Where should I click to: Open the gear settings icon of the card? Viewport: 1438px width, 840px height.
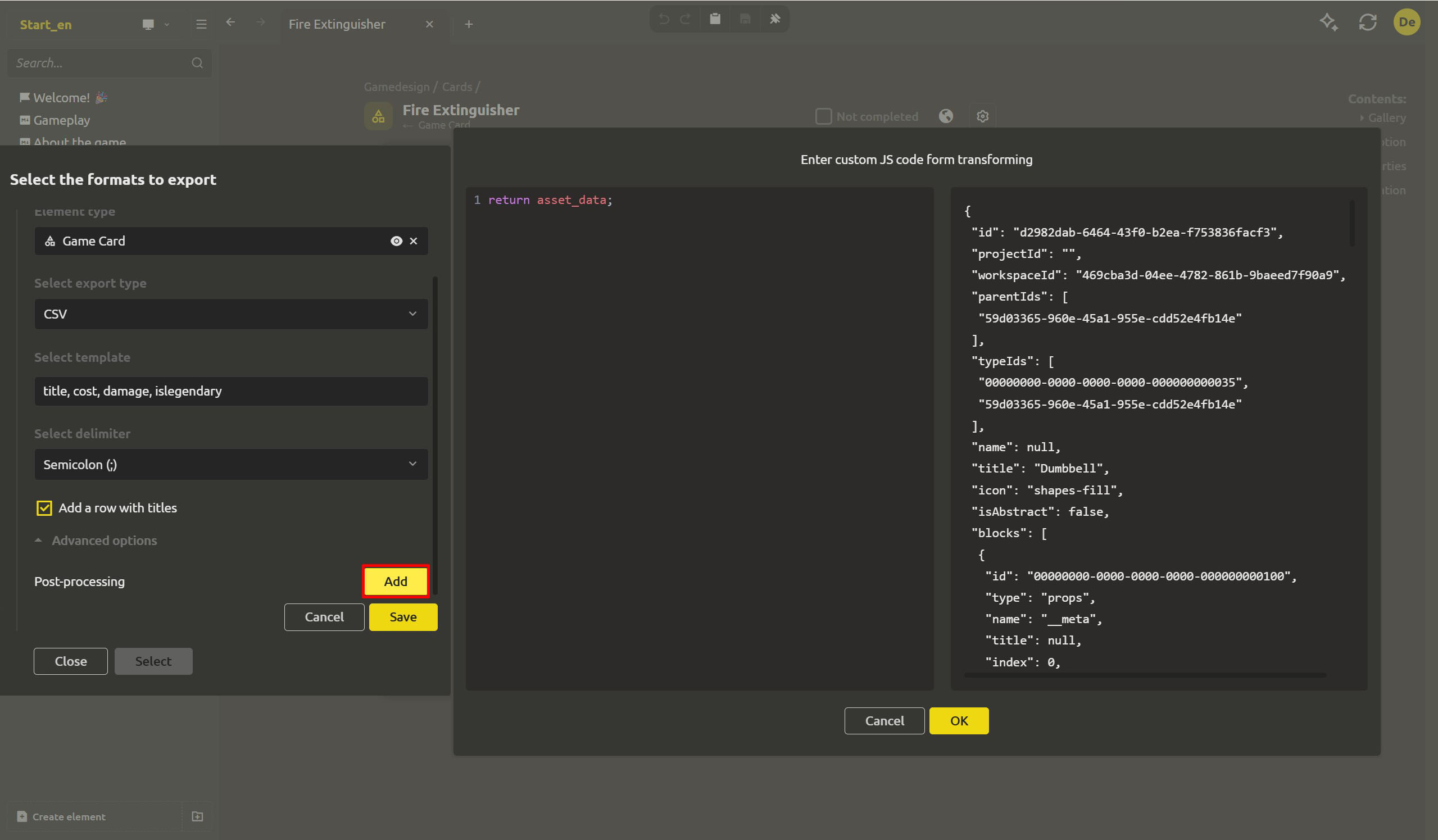click(982, 116)
